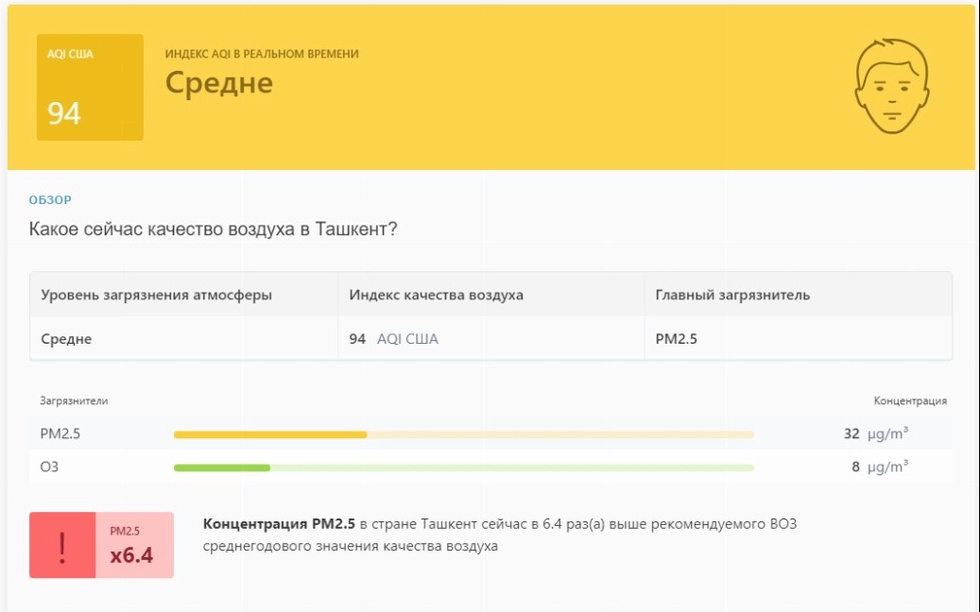The image size is (980, 612).
Task: Click the AQI США link in table
Action: pos(407,339)
